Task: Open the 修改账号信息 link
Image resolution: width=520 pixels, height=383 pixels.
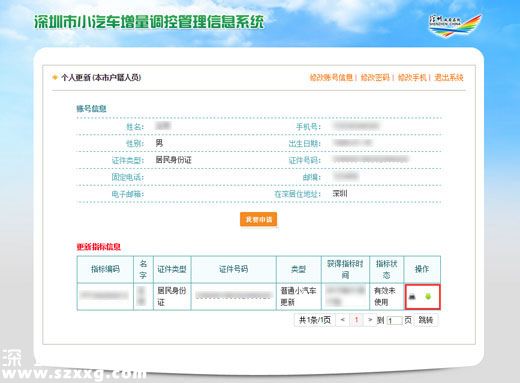Action: pos(331,78)
